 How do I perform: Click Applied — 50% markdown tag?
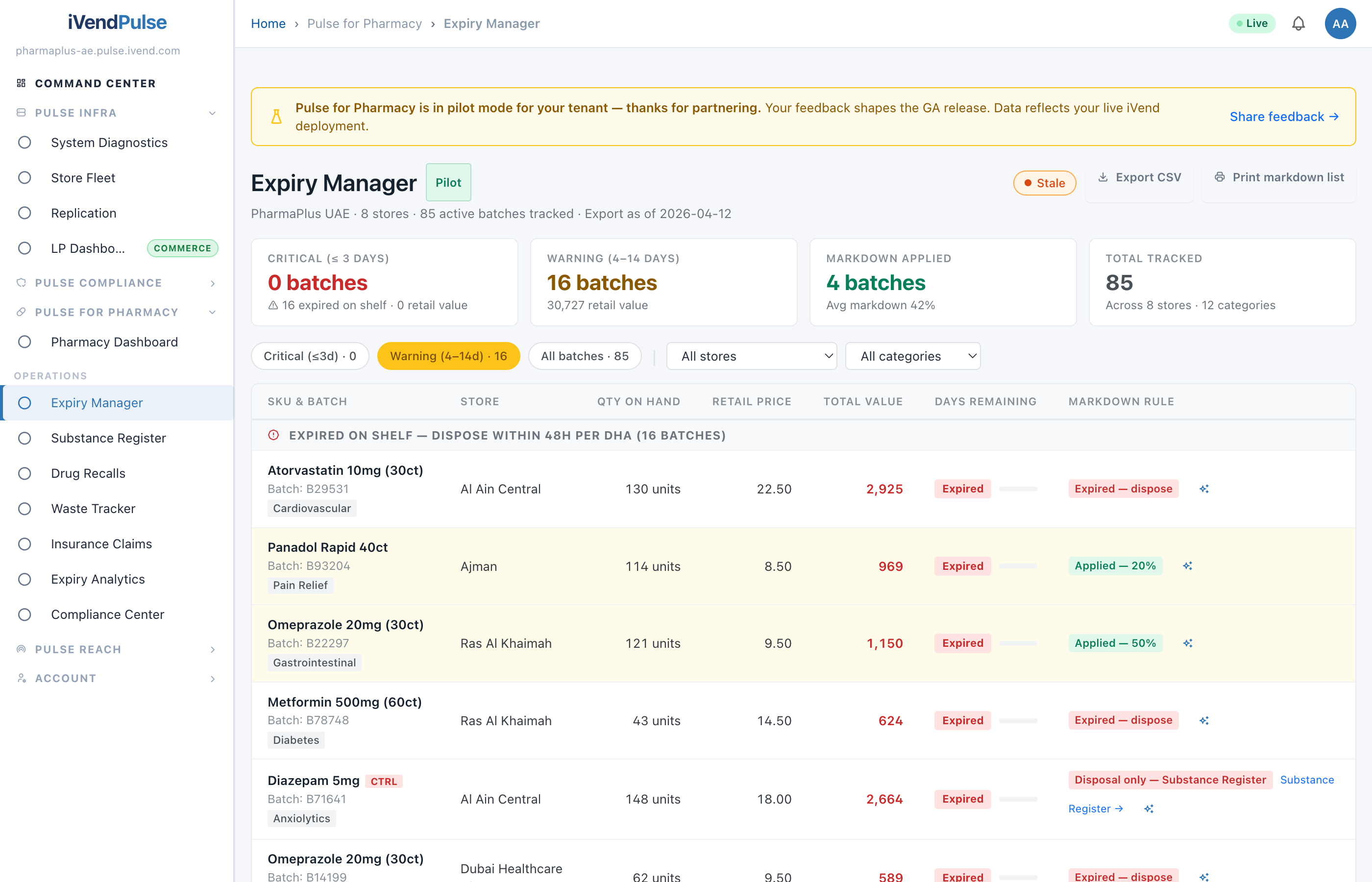[x=1115, y=643]
